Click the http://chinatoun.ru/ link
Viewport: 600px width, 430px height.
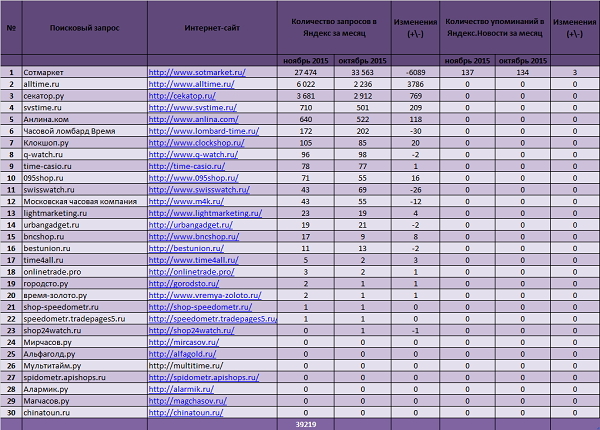pos(186,413)
